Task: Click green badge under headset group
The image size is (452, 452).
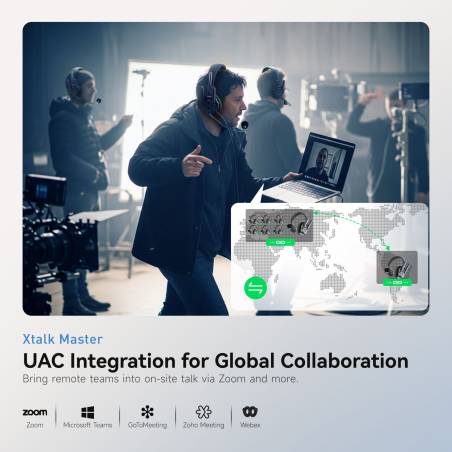Action: click(281, 242)
